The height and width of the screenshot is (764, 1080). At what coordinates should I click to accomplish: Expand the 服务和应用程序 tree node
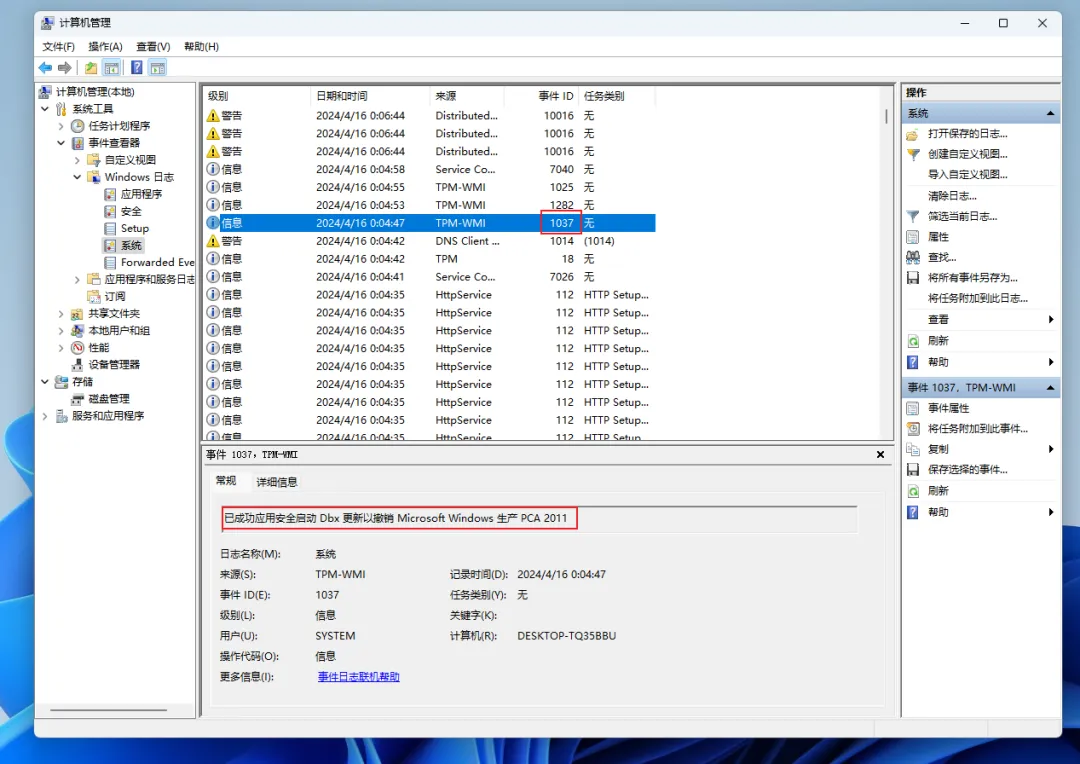tap(45, 416)
